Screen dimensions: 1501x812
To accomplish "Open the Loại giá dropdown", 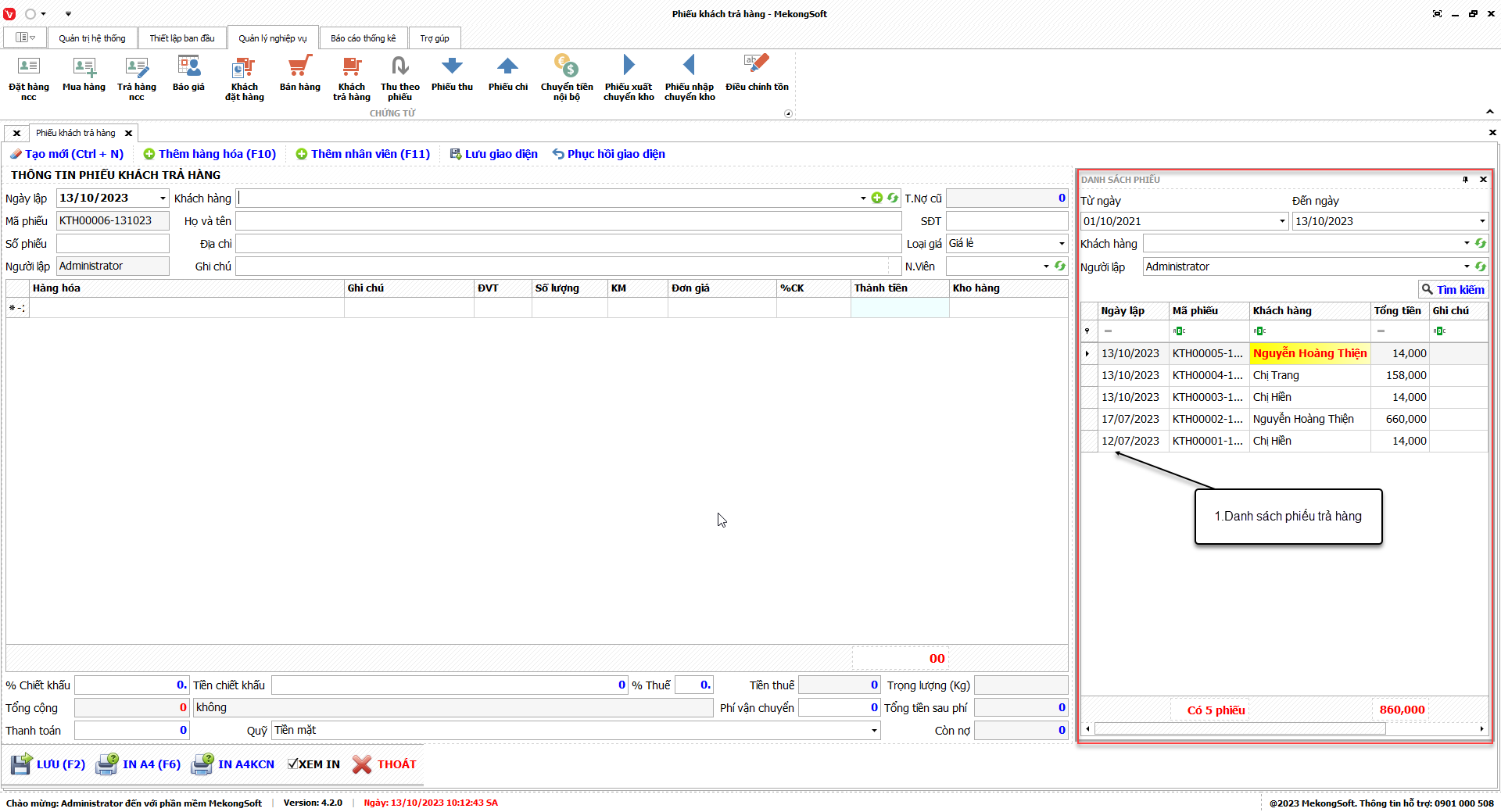I will click(1061, 244).
